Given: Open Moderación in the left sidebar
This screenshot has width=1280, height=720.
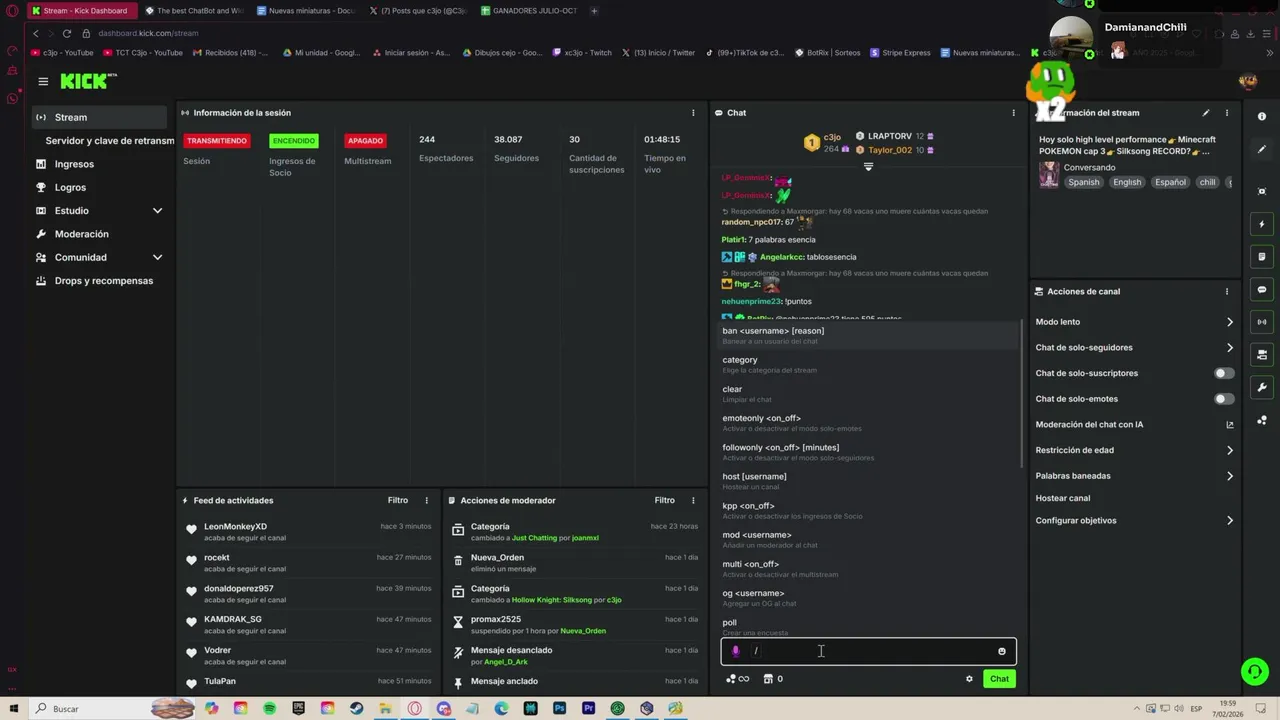Looking at the screenshot, I should 99,234.
